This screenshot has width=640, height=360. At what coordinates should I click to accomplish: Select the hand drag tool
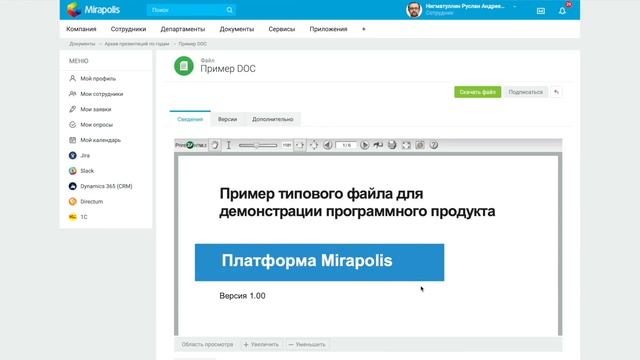pos(215,145)
